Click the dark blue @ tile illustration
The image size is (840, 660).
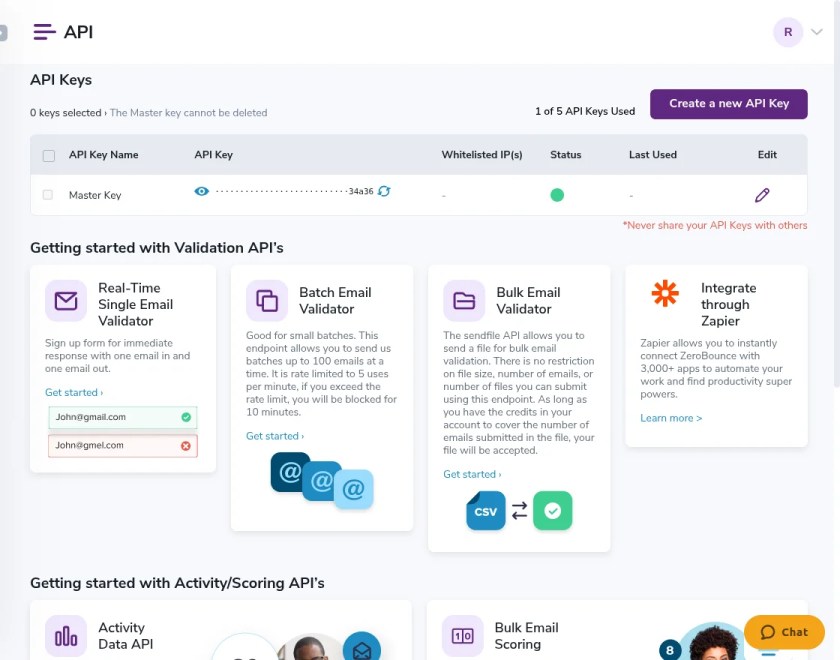[x=289, y=471]
